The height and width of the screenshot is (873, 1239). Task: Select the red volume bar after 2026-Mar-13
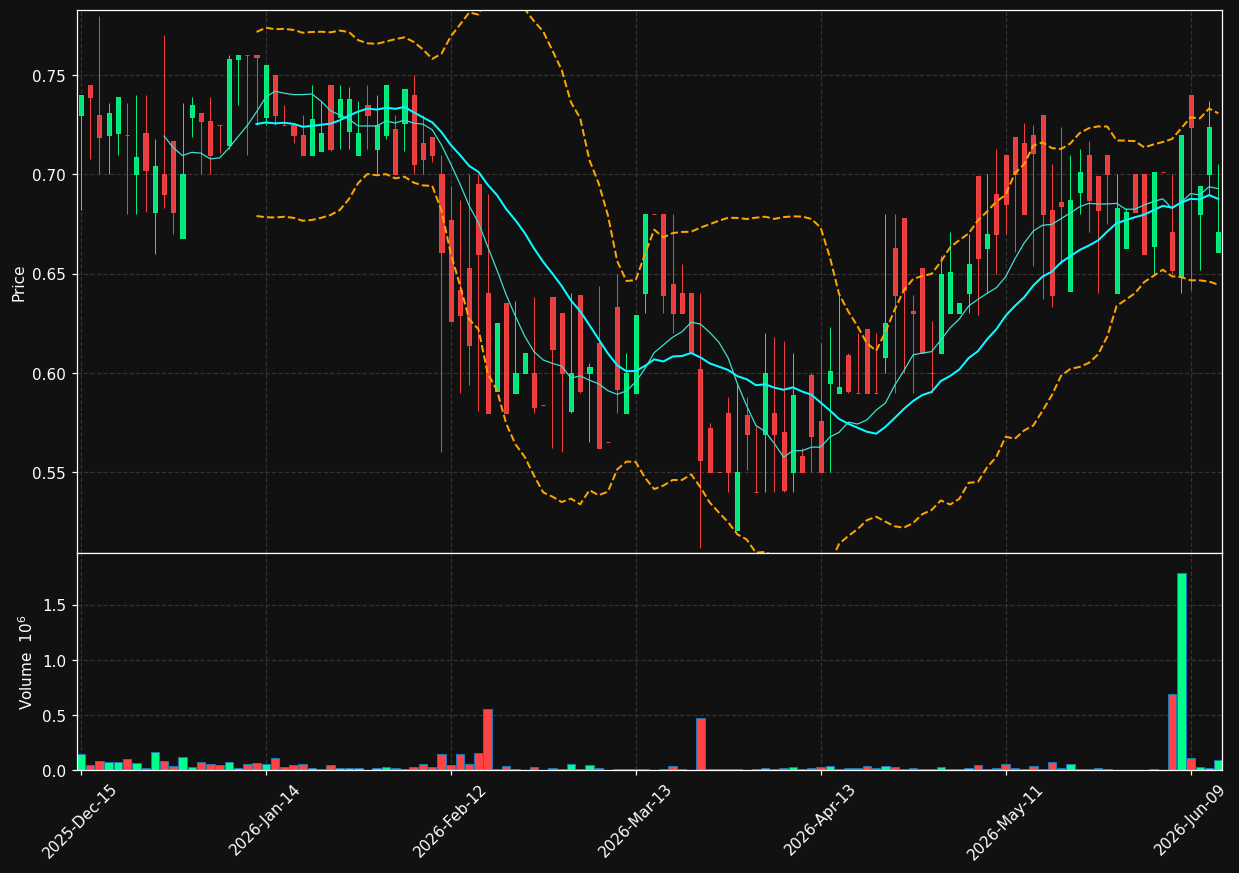(700, 744)
